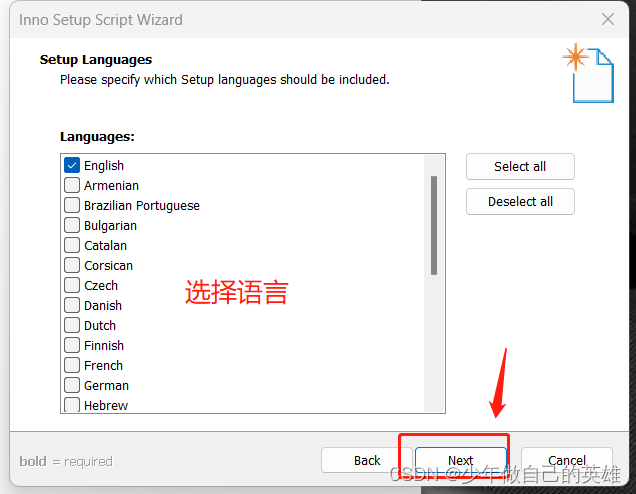The height and width of the screenshot is (494, 636).
Task: Uncheck the English language checkbox
Action: coord(72,165)
